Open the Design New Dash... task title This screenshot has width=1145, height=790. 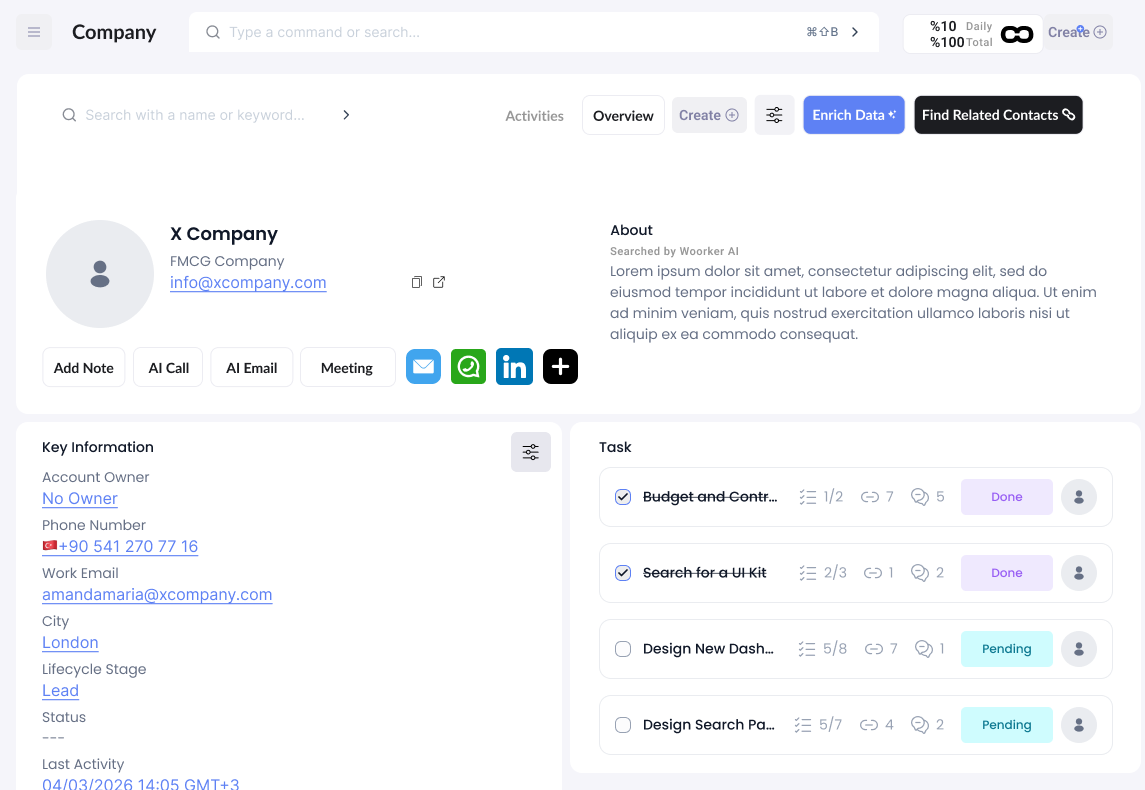coord(708,649)
